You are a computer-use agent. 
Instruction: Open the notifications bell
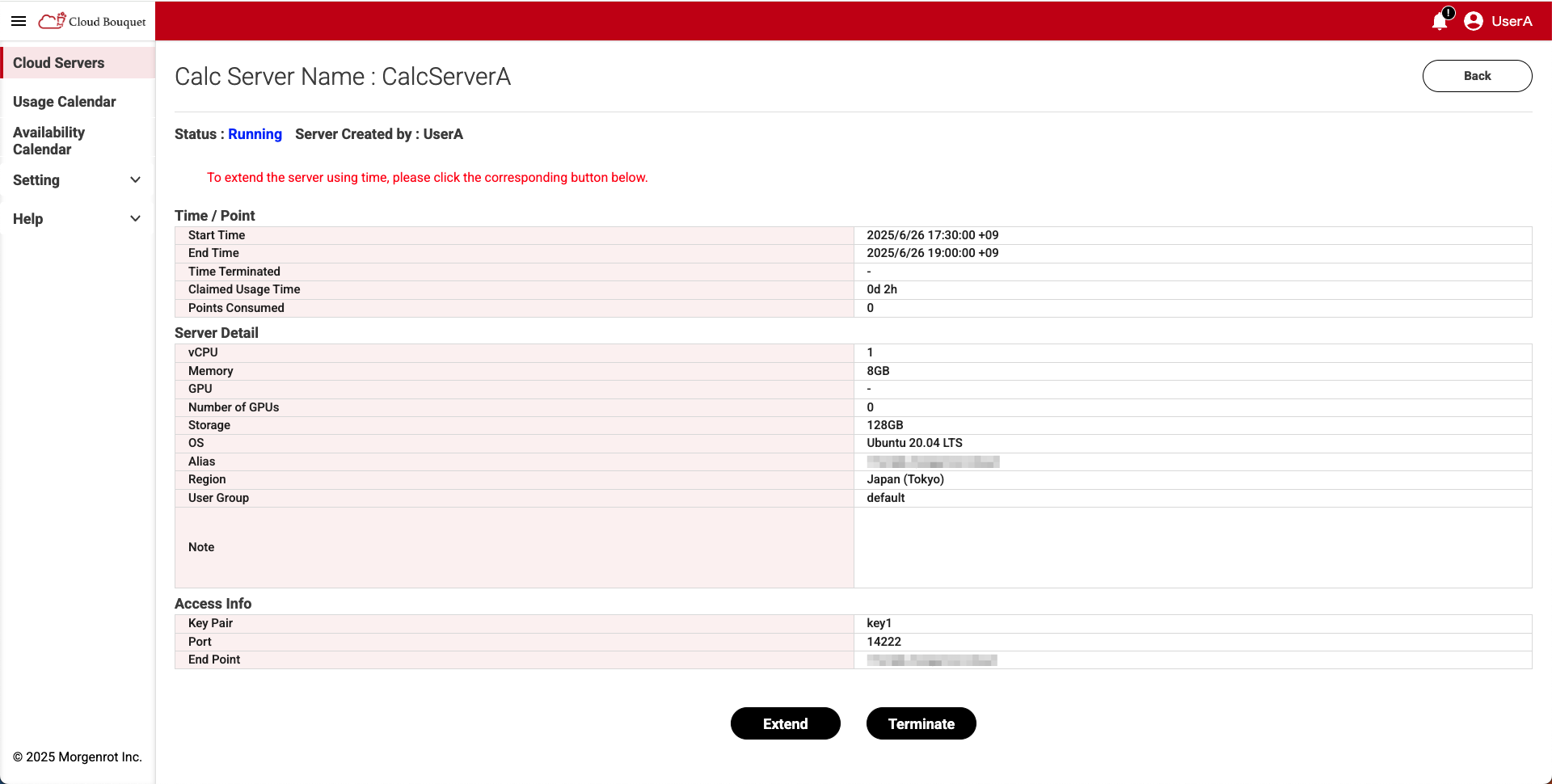(x=1440, y=21)
